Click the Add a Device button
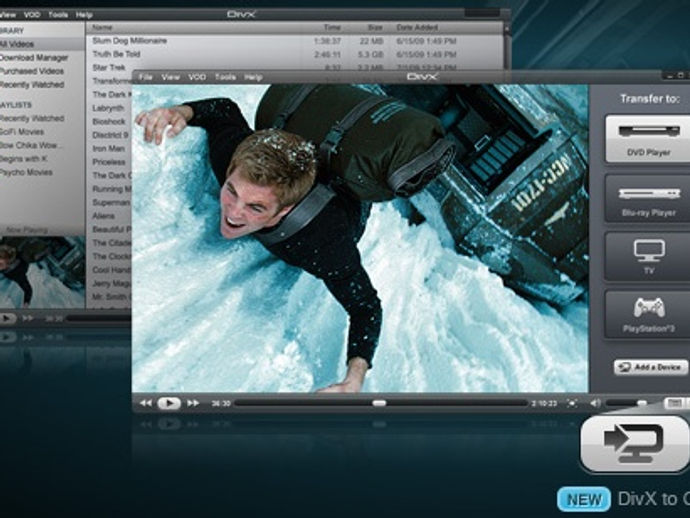 pyautogui.click(x=651, y=367)
